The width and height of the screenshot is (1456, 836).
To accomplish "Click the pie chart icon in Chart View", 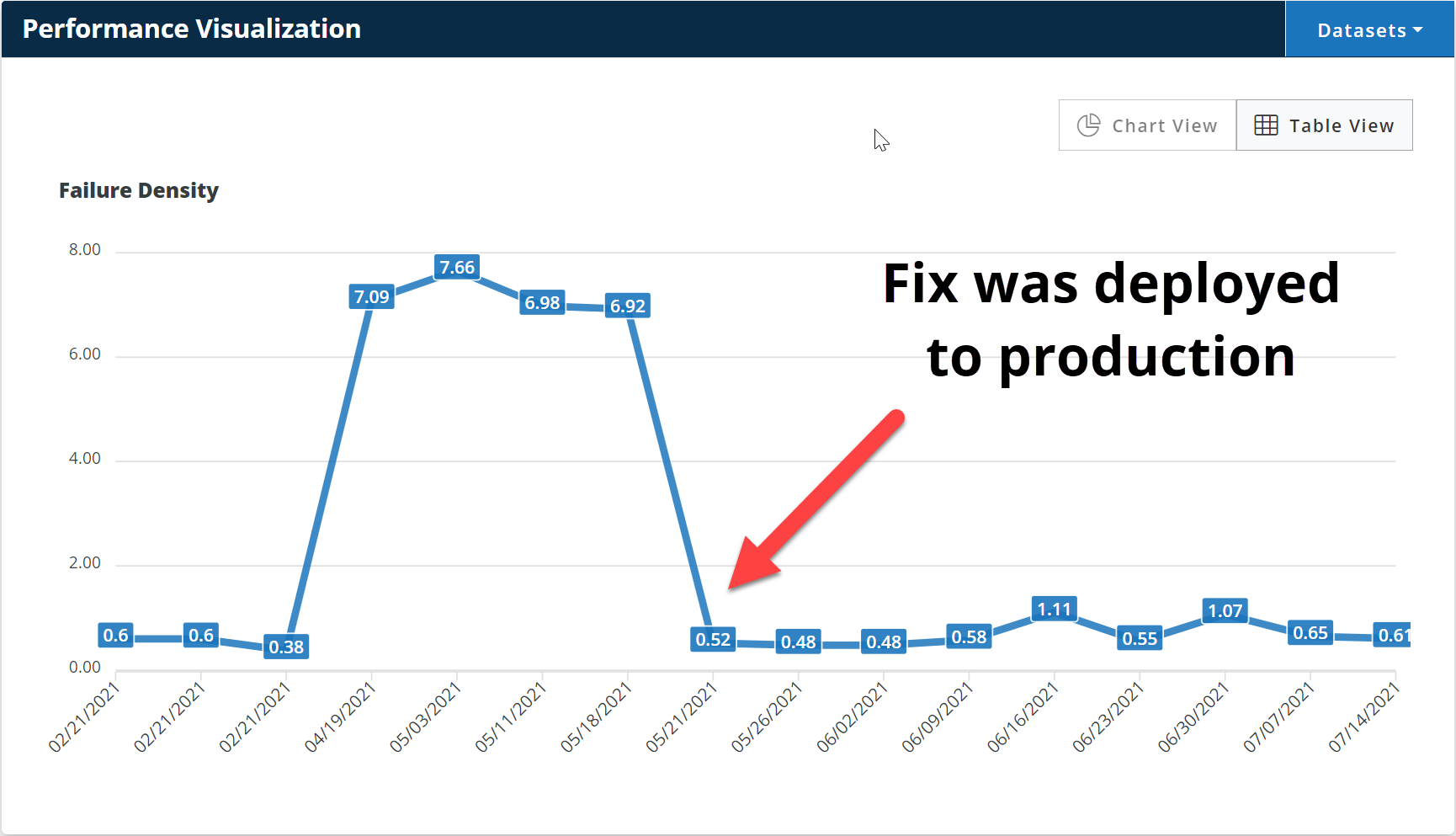I will point(1088,125).
